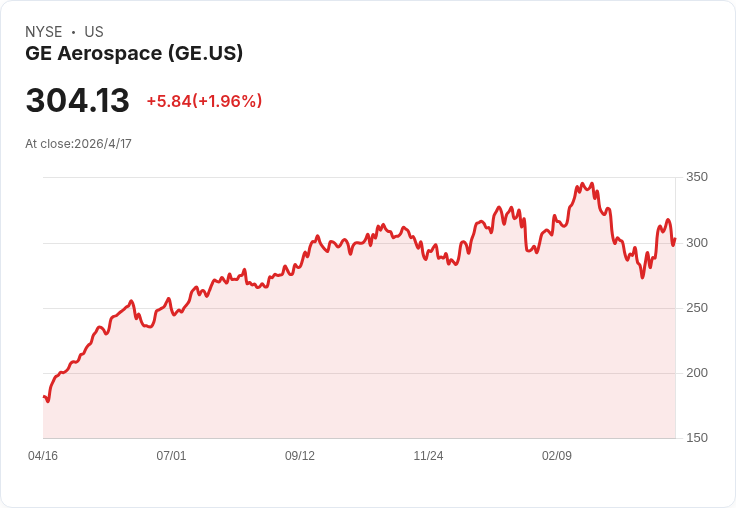736x508 pixels.
Task: Click the 150 y-axis label
Action: [x=697, y=438]
